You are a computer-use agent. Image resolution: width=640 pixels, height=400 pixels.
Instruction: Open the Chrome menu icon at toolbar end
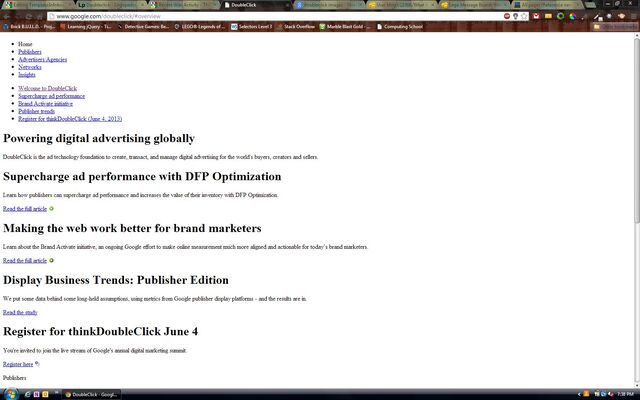pyautogui.click(x=633, y=16)
